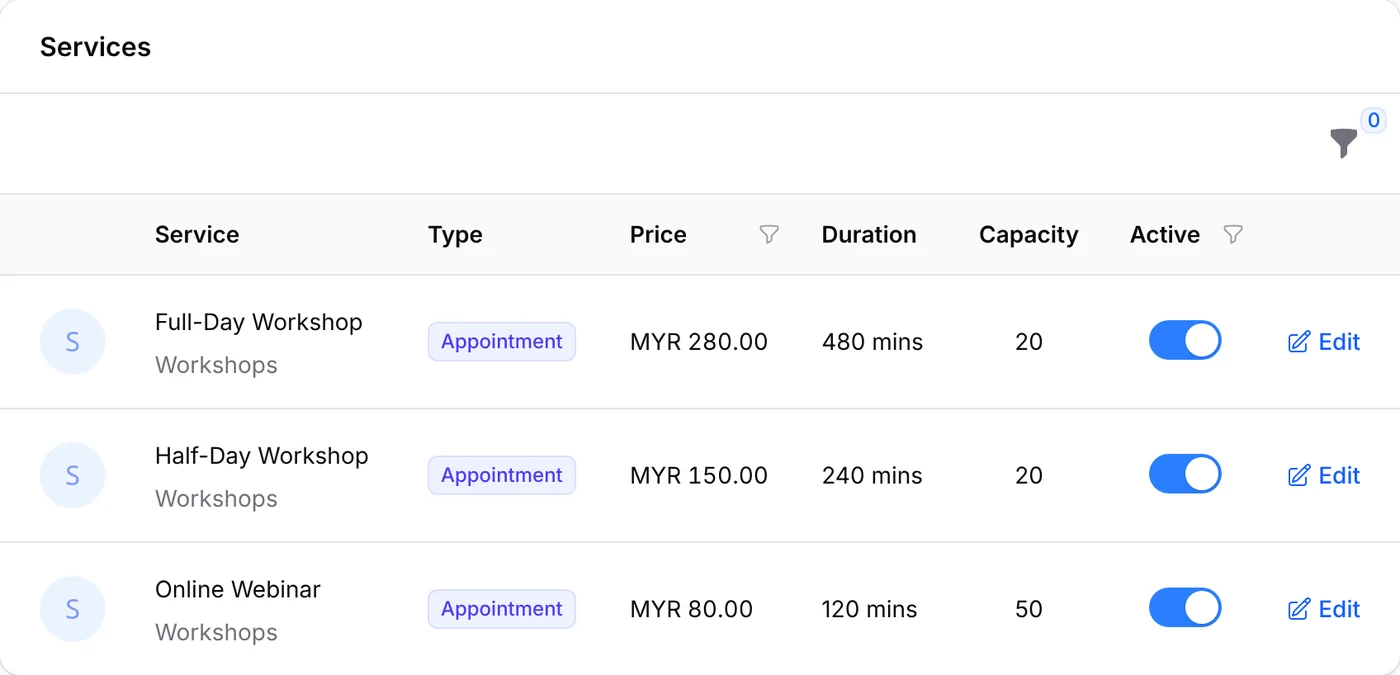Select the Online Webinar service name

tap(238, 589)
